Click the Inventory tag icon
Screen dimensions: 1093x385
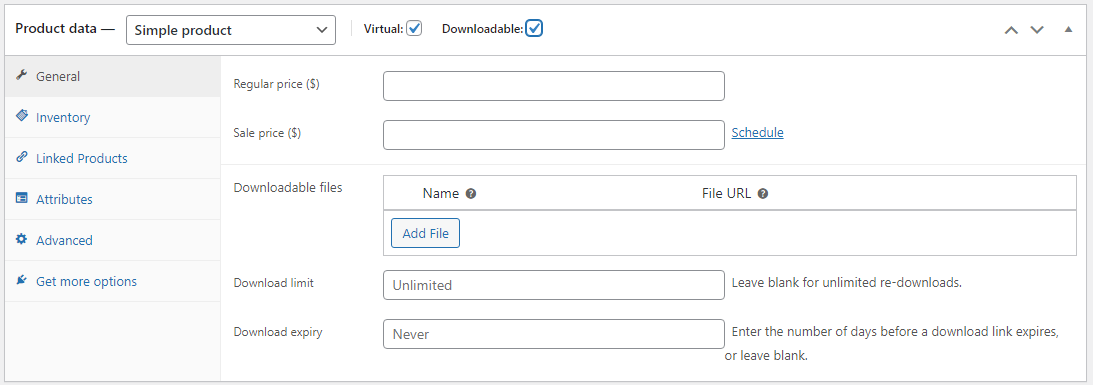pyautogui.click(x=22, y=116)
